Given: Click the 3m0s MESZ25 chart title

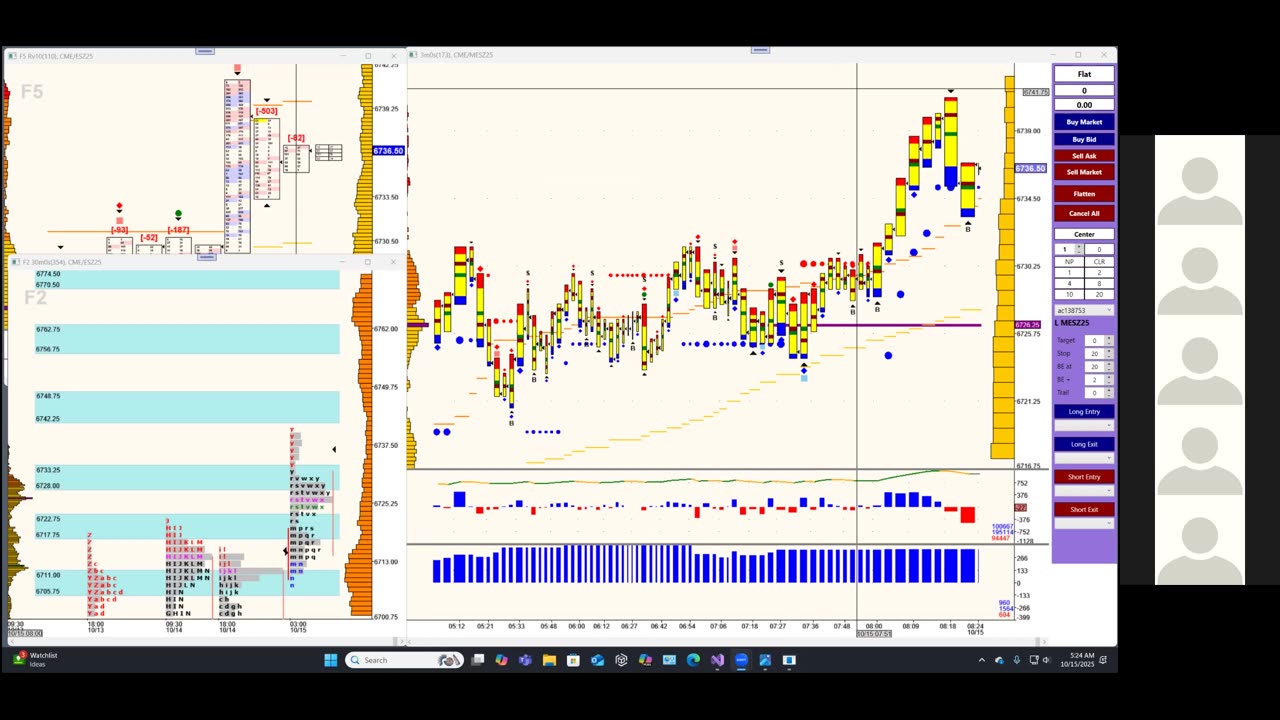Looking at the screenshot, I should pos(456,55).
